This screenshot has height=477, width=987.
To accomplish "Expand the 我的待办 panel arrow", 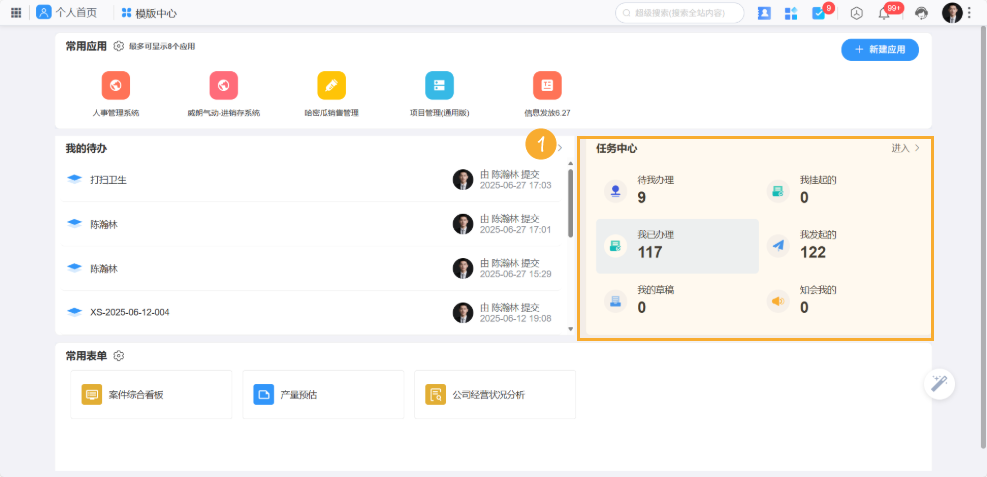I will (x=560, y=148).
